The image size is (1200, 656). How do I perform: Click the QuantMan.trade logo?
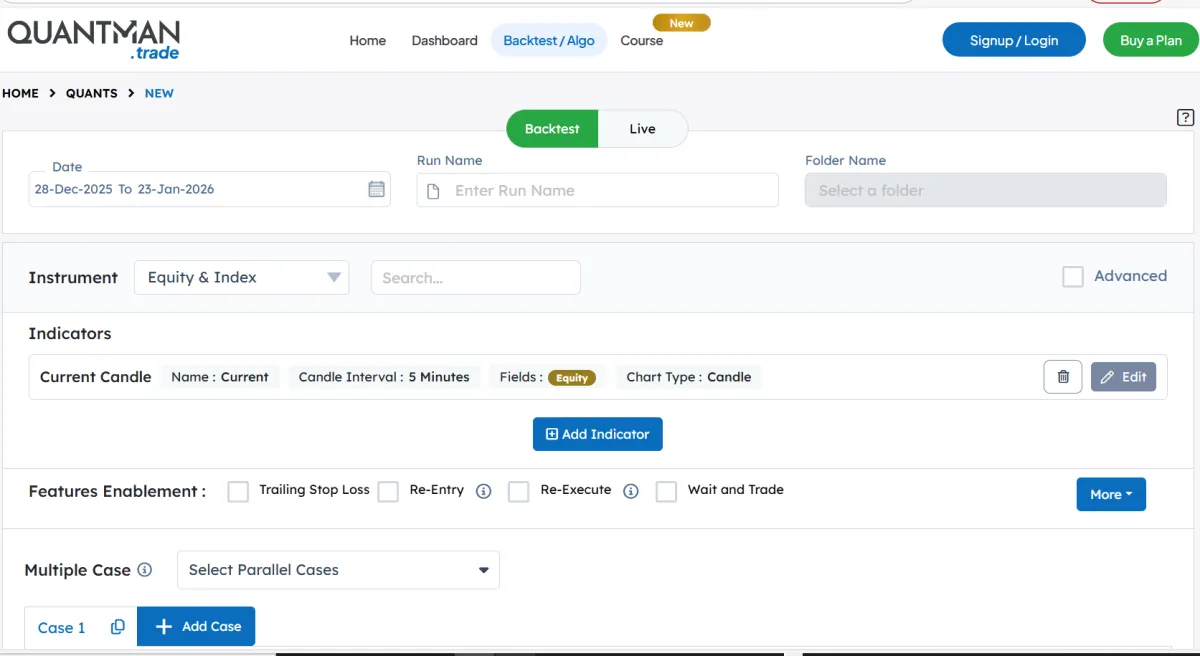[94, 39]
